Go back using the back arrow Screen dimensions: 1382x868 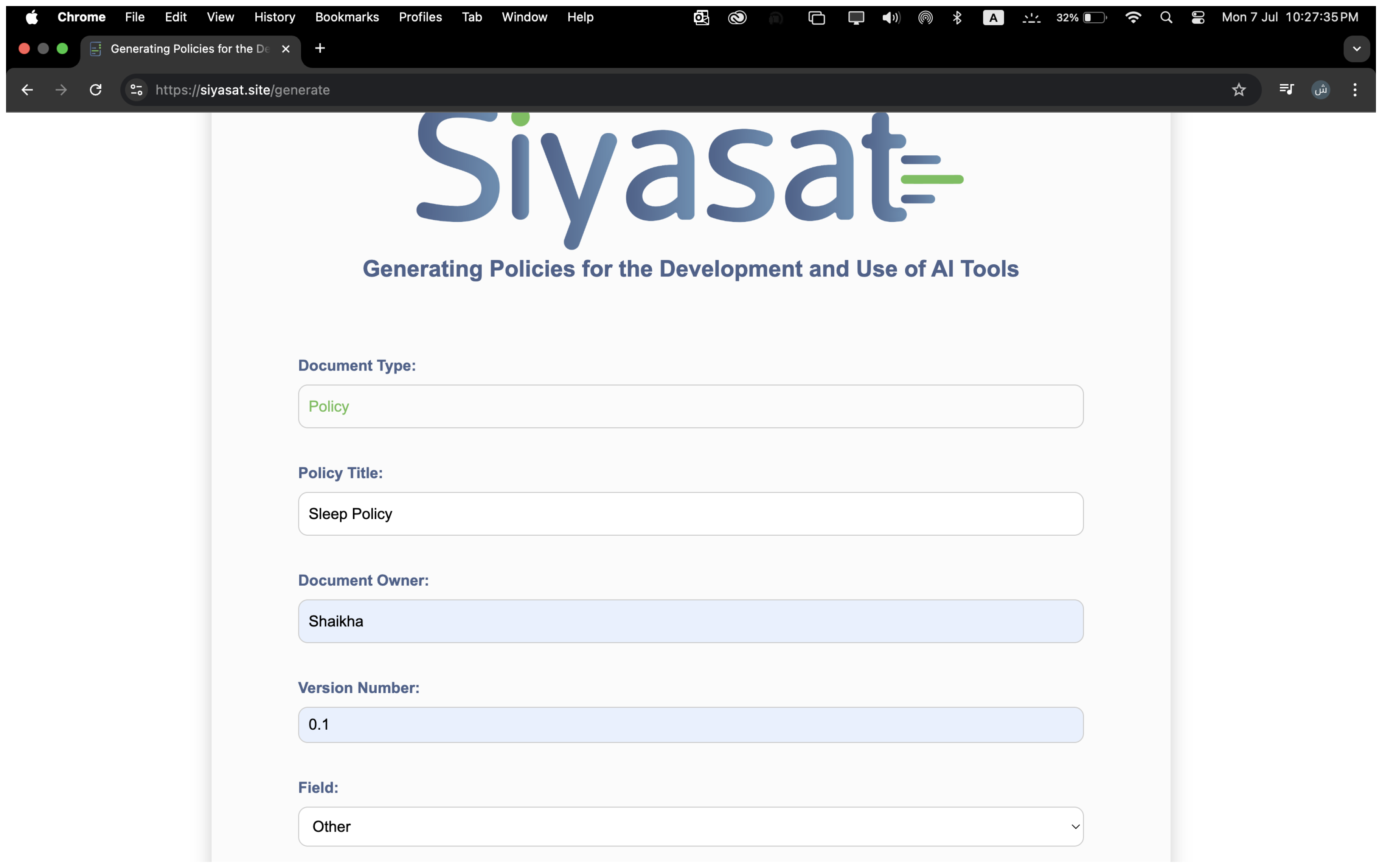(27, 90)
